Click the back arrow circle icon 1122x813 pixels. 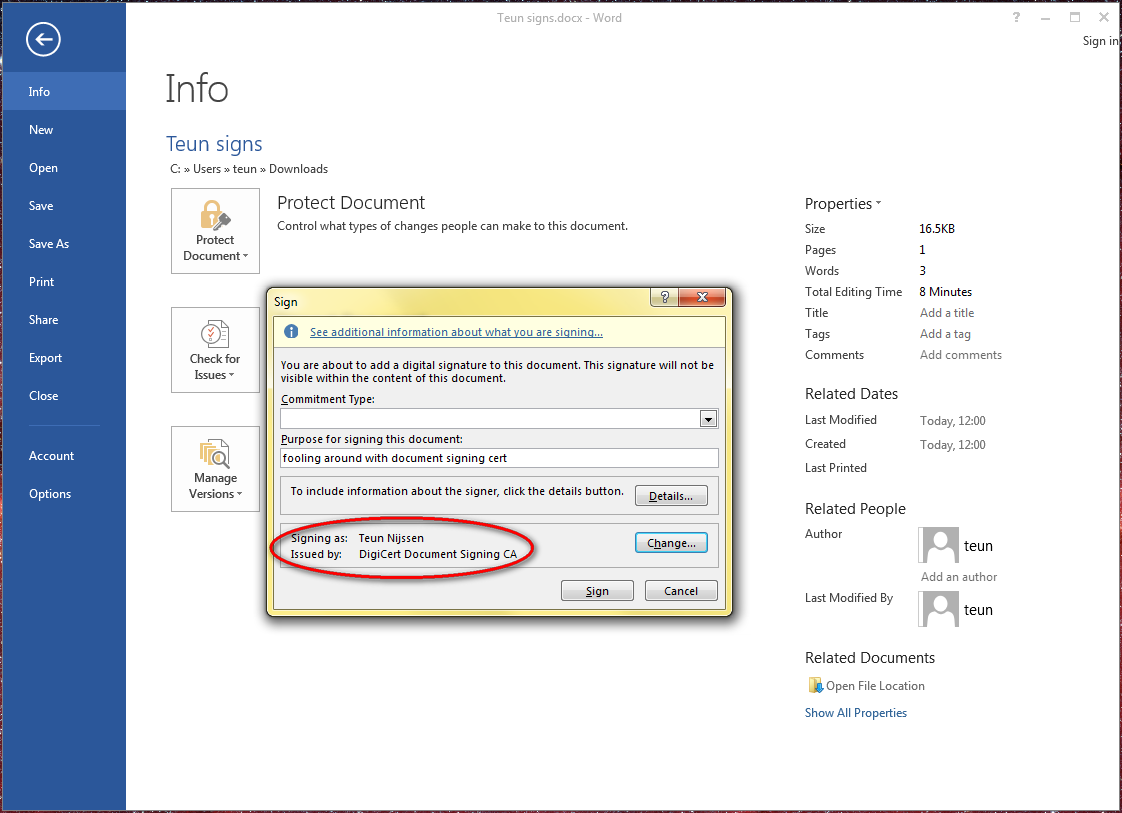(x=44, y=40)
